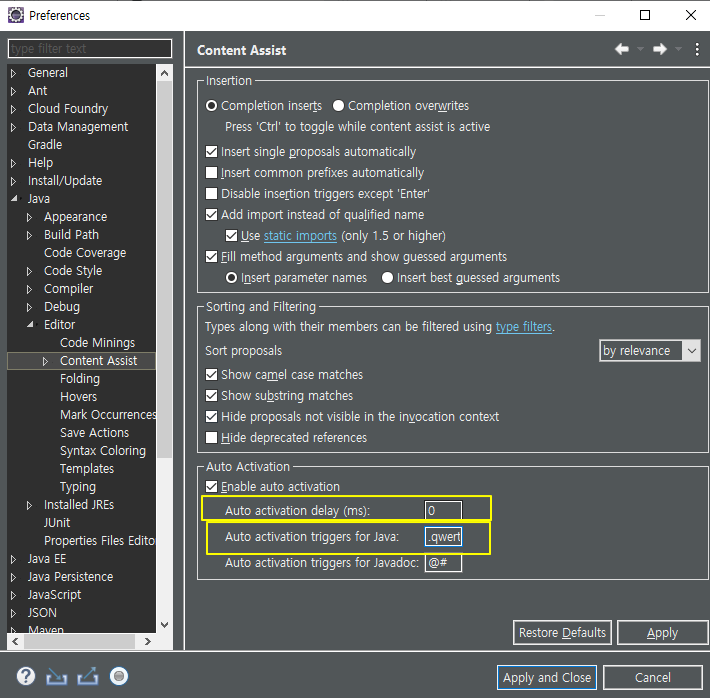Screen dimensions: 710x698
Task: Go forward with the right arrow
Action: click(x=660, y=49)
